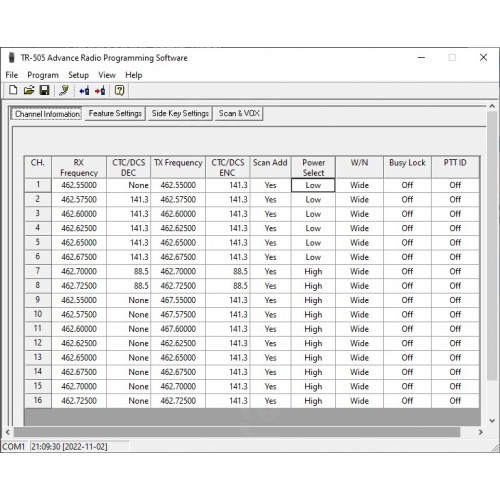
Task: Click channel 9 TX Frequency 467.55000
Action: pos(178,300)
